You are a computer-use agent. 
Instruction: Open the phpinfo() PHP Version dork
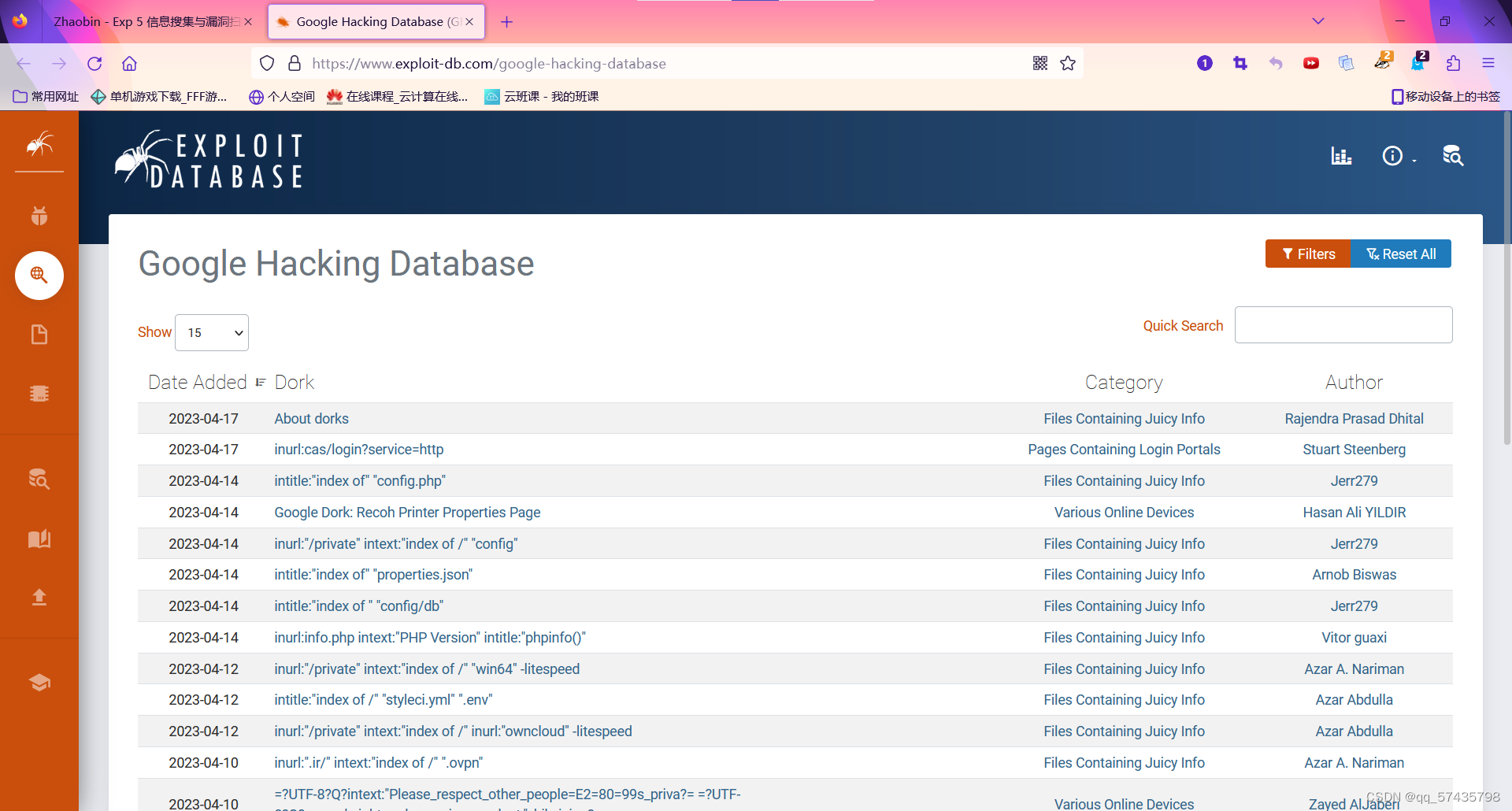click(430, 638)
